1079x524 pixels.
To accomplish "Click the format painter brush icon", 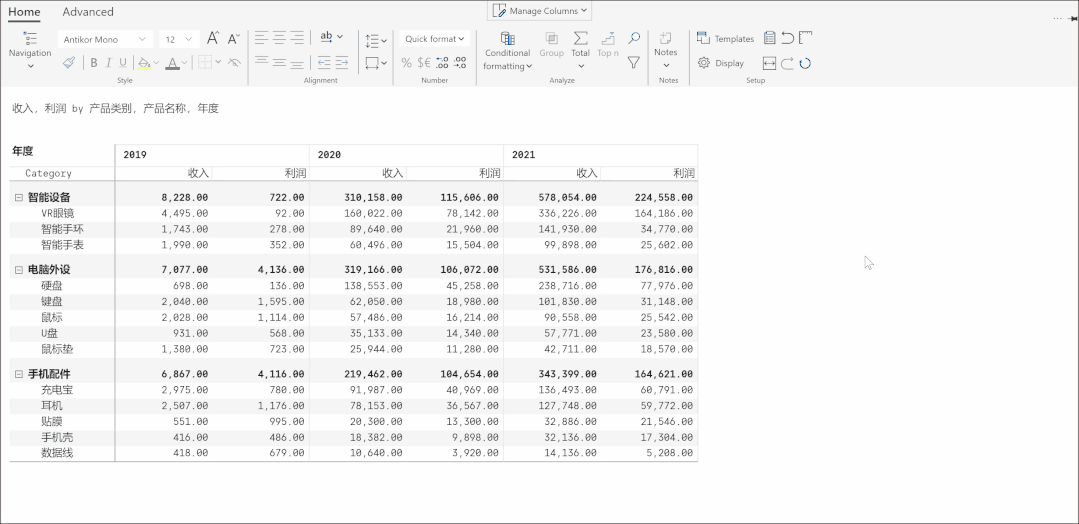I will [x=69, y=63].
